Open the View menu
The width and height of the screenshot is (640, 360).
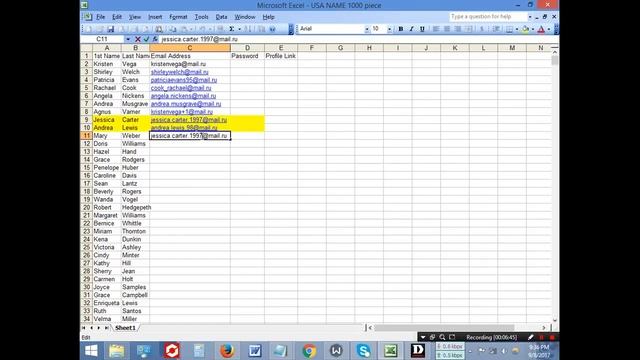(x=135, y=17)
